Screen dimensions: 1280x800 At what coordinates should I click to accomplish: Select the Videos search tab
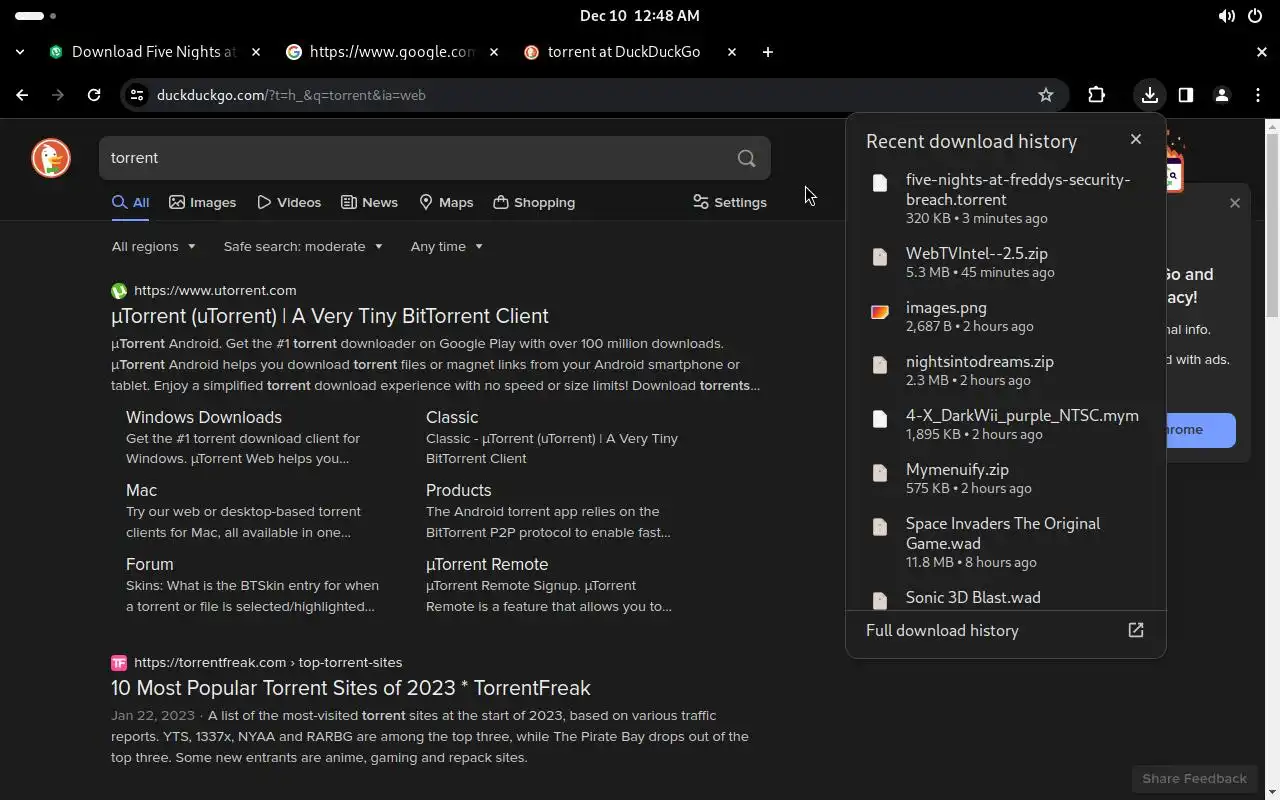coord(289,202)
